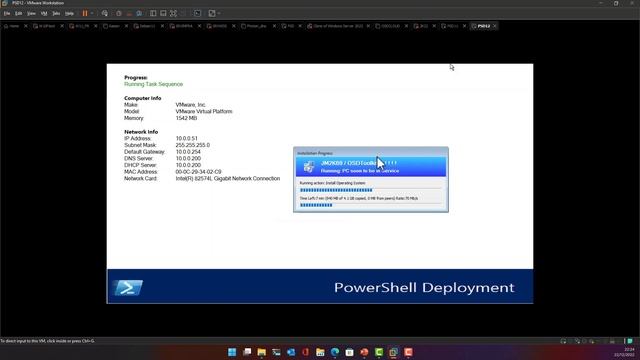Viewport: 640px width, 360px height.
Task: Close the Windows Server 2022 tab
Action: 368,26
